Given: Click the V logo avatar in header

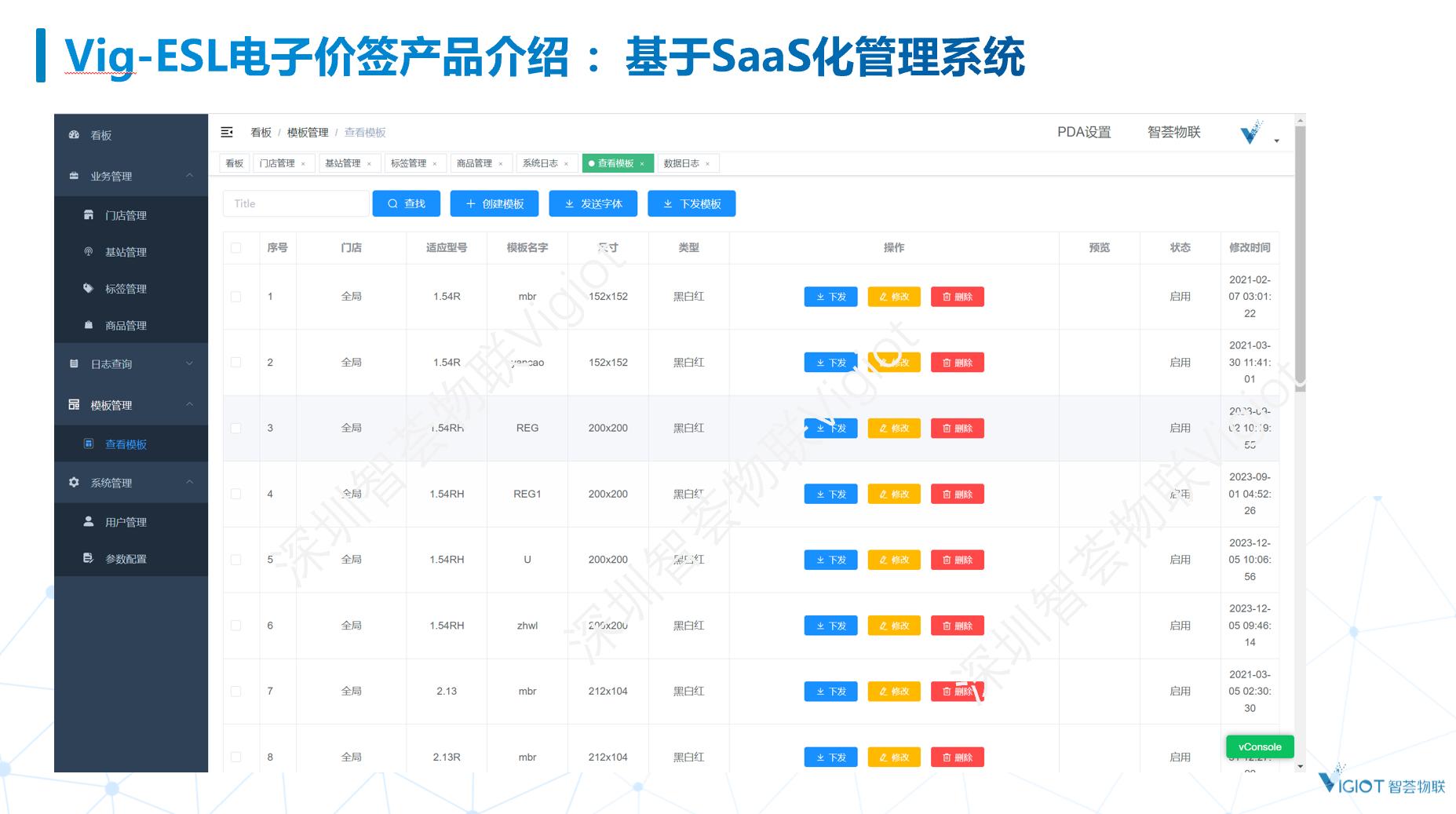Looking at the screenshot, I should [1250, 133].
